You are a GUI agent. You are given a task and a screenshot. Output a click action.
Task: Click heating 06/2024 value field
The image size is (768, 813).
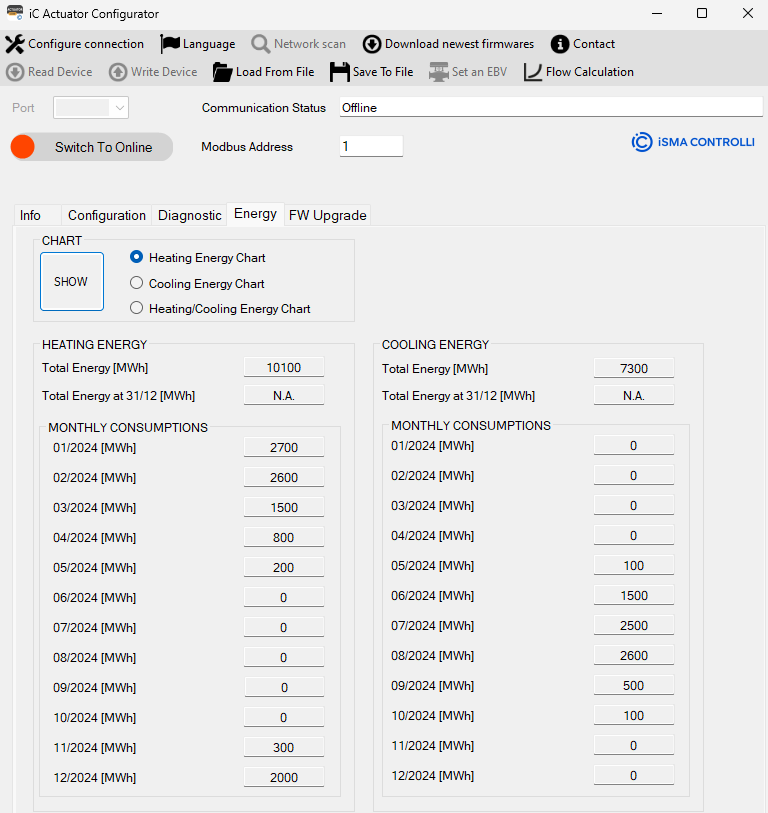(x=284, y=597)
